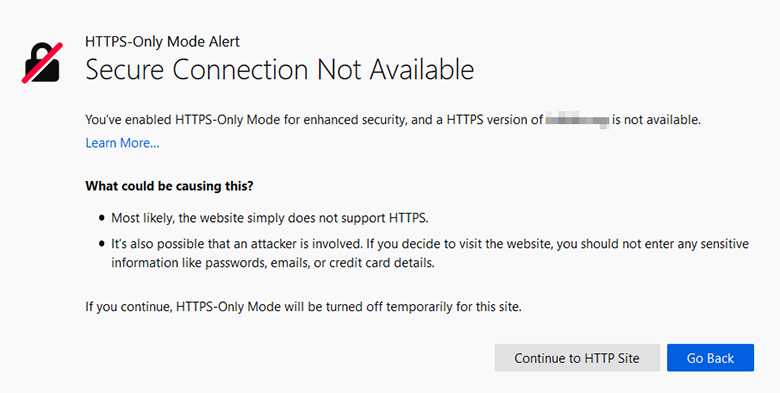Select the If you continue sentence

303,306
